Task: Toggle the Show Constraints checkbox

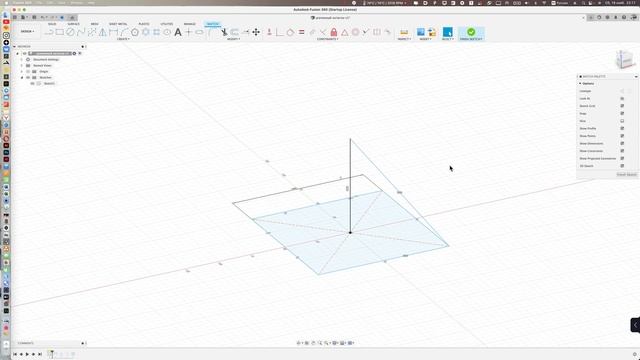Action: (622, 151)
